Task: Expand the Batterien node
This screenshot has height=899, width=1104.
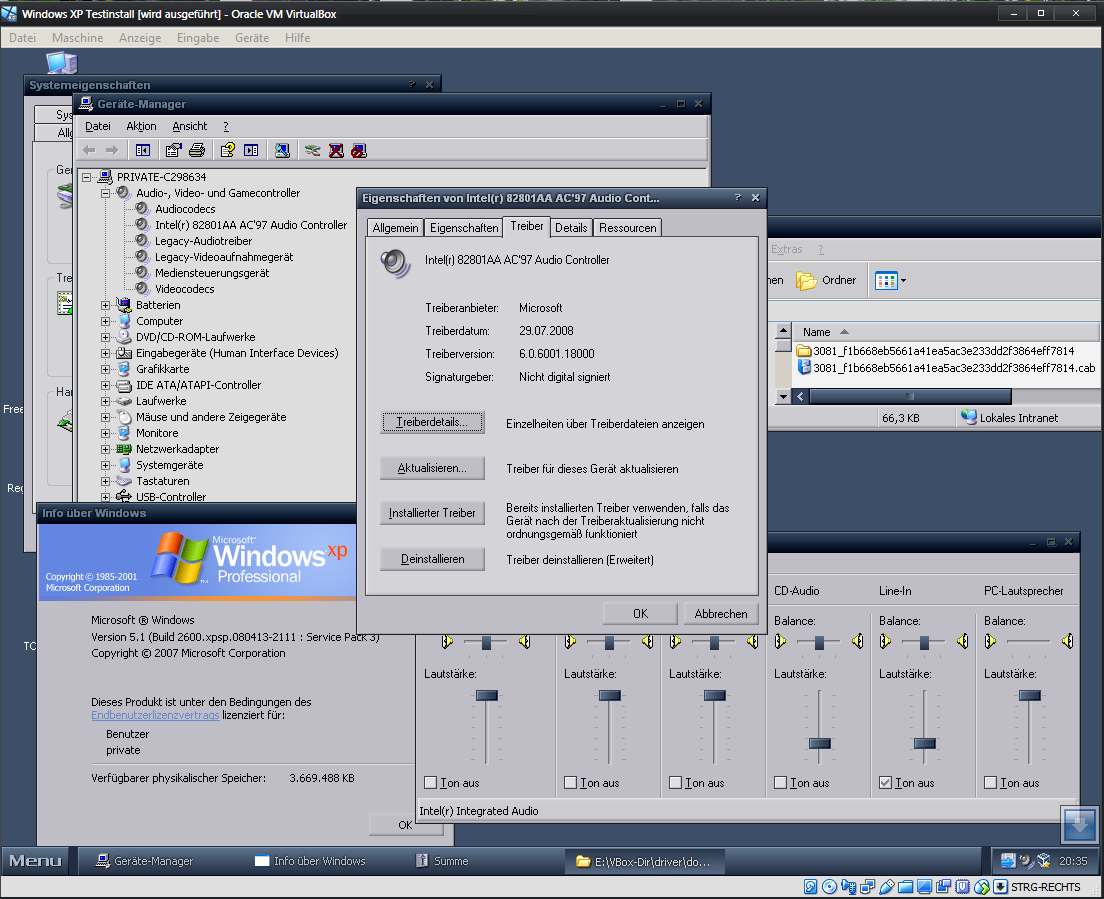Action: 105,305
